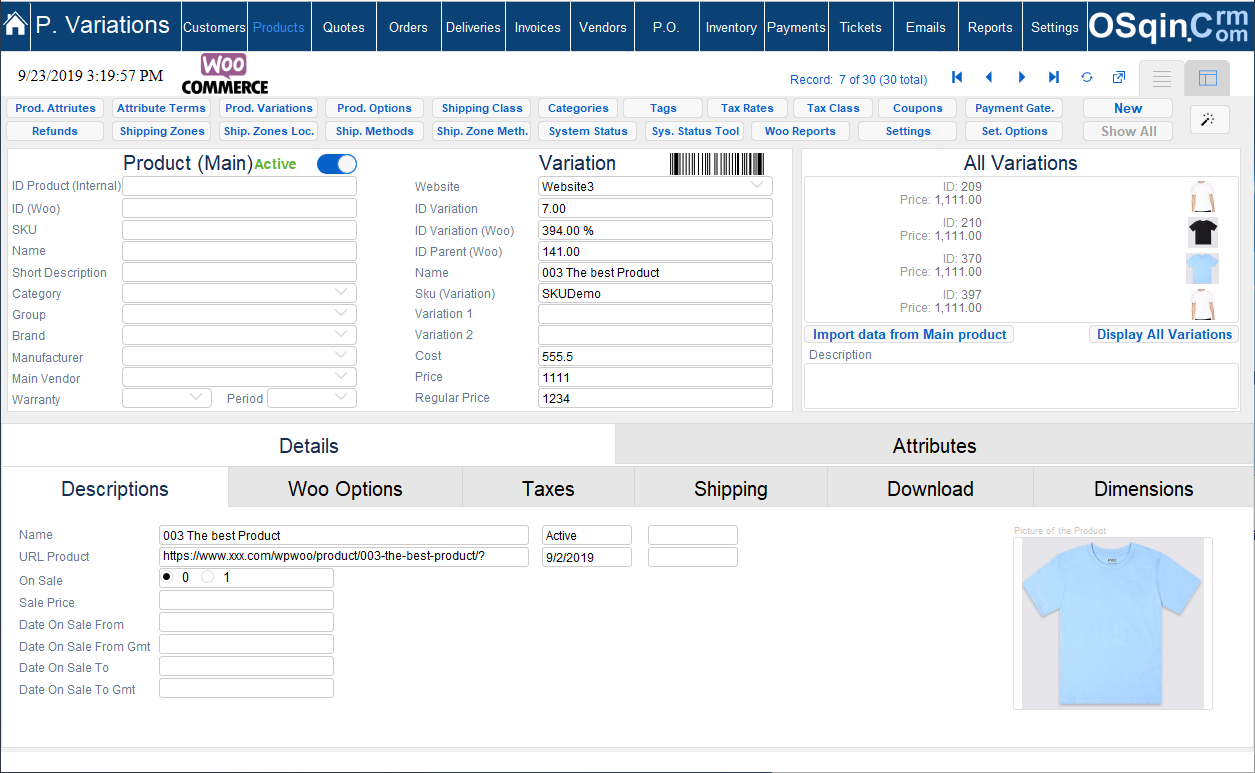
Task: Click the Regular Price field
Action: click(x=655, y=398)
